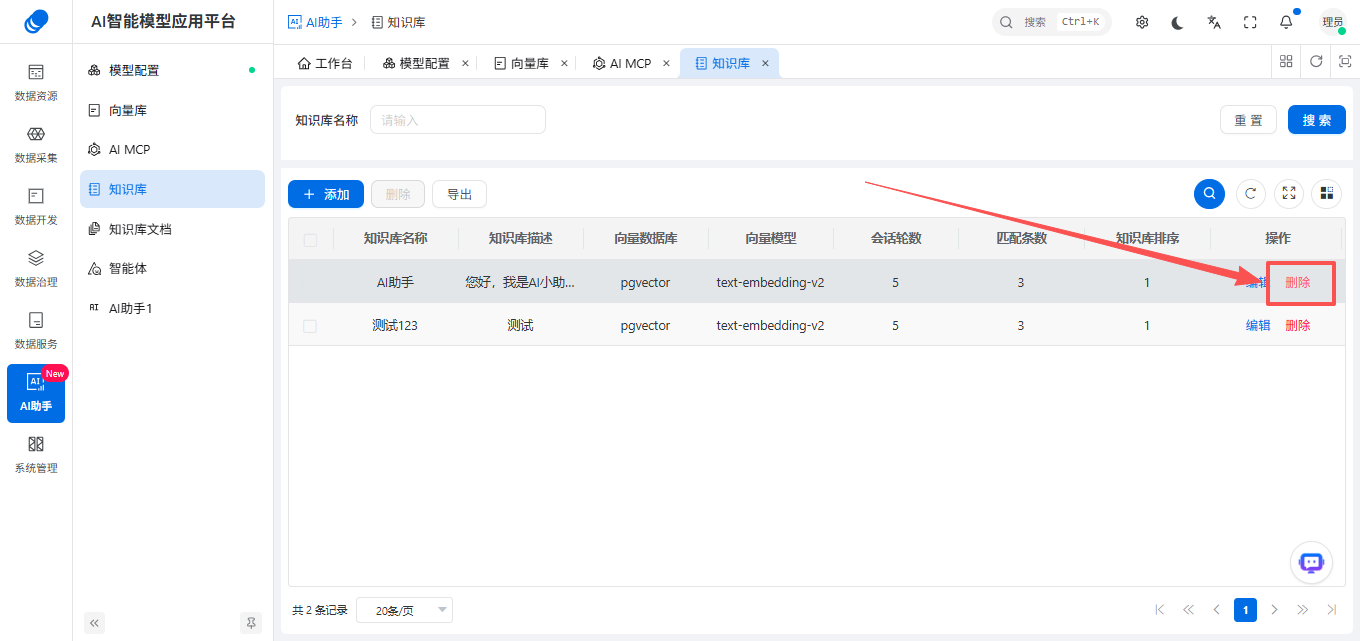
Task: Click 知识库排序 column header
Action: coord(1147,238)
